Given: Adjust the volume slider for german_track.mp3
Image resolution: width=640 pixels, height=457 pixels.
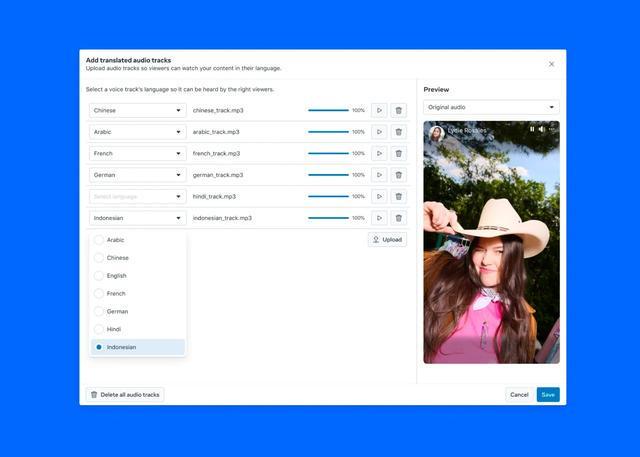Looking at the screenshot, I should click(328, 175).
